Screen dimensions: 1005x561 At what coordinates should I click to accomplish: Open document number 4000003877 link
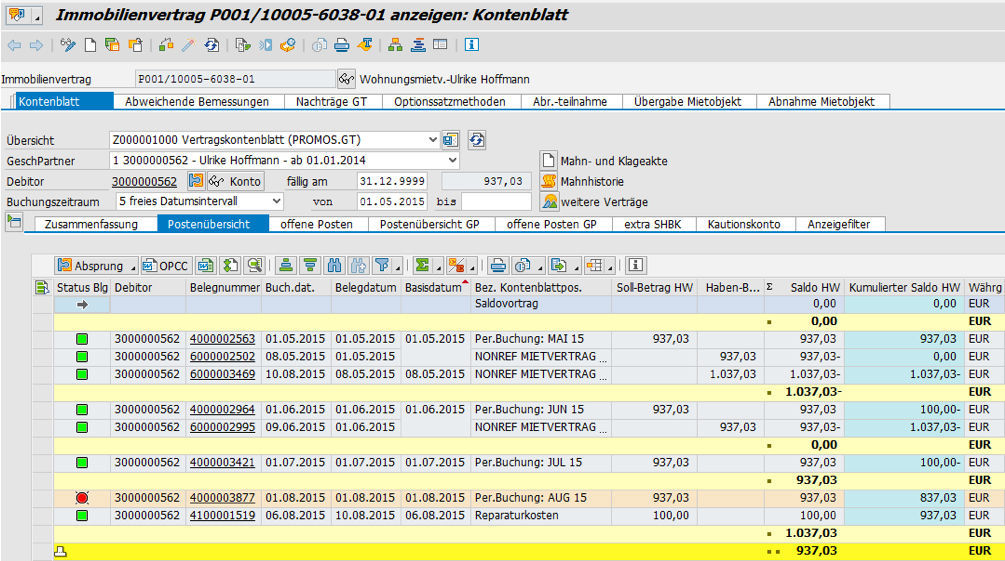[x=222, y=498]
